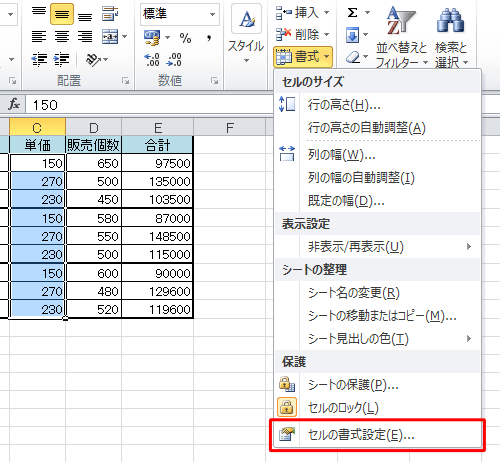Click the clear eraser icon
Viewport: 500px width, 462px height.
tap(352, 57)
